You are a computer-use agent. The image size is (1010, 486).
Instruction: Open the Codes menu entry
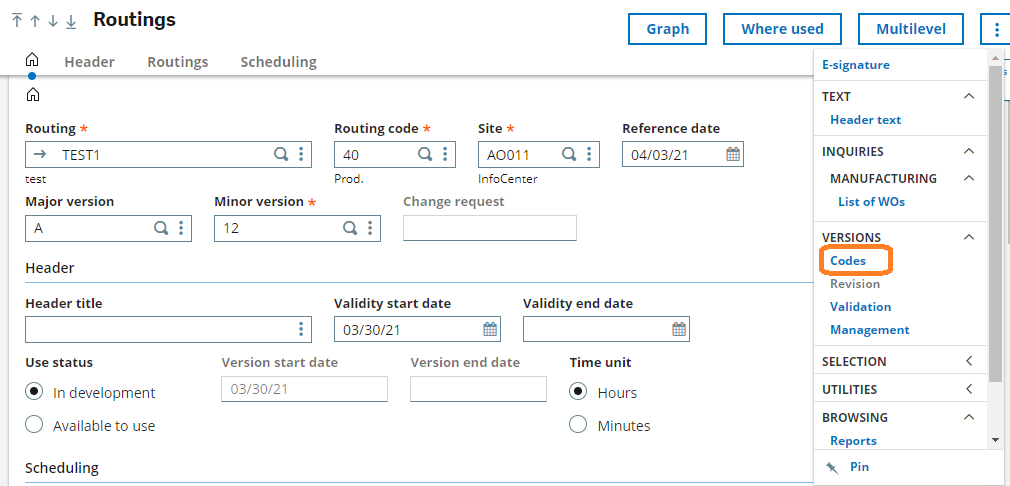(x=848, y=261)
